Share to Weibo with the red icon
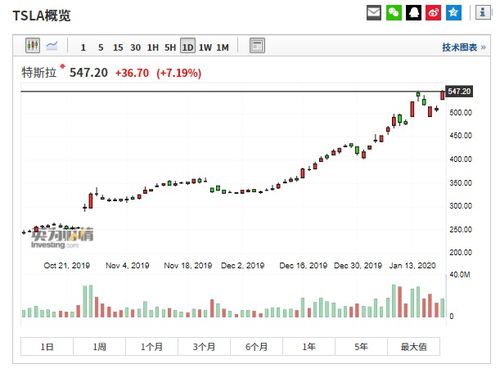 tap(433, 13)
